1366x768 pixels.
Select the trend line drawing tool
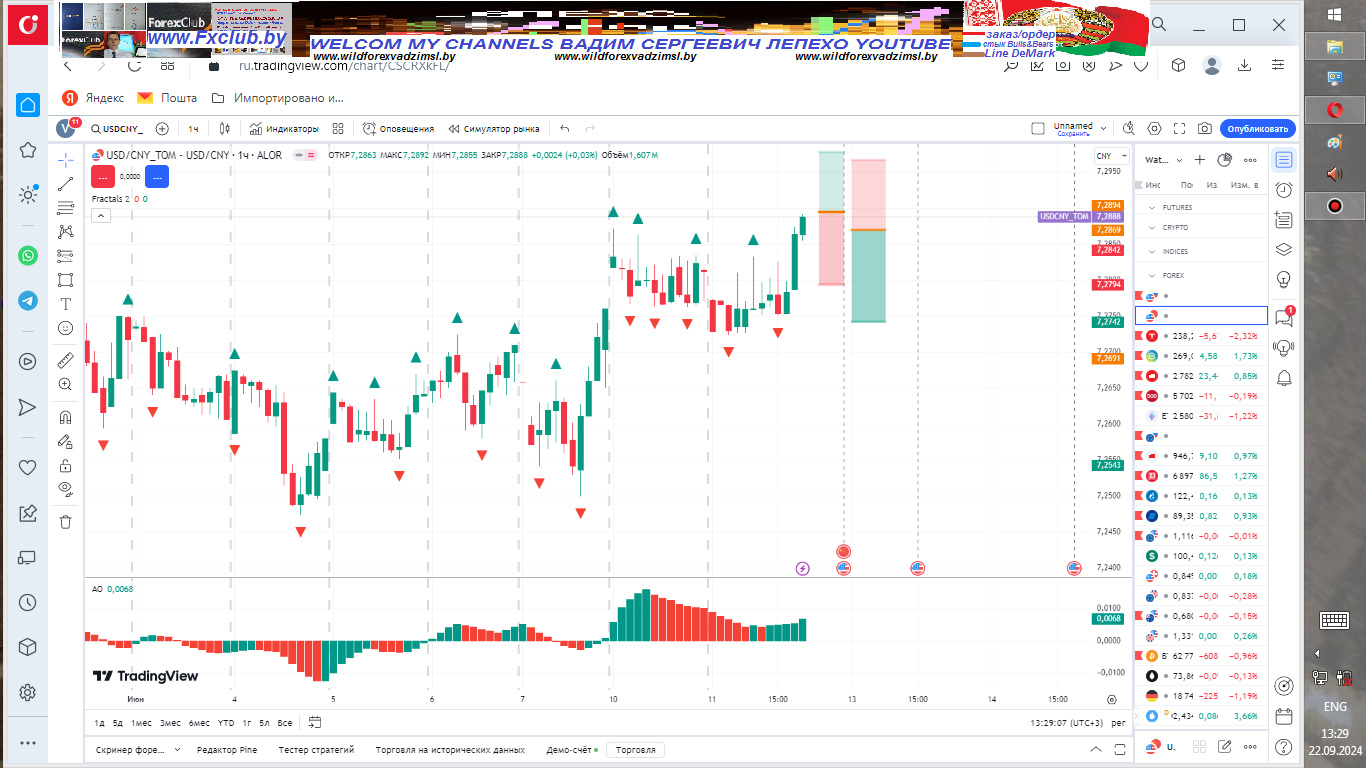(65, 184)
